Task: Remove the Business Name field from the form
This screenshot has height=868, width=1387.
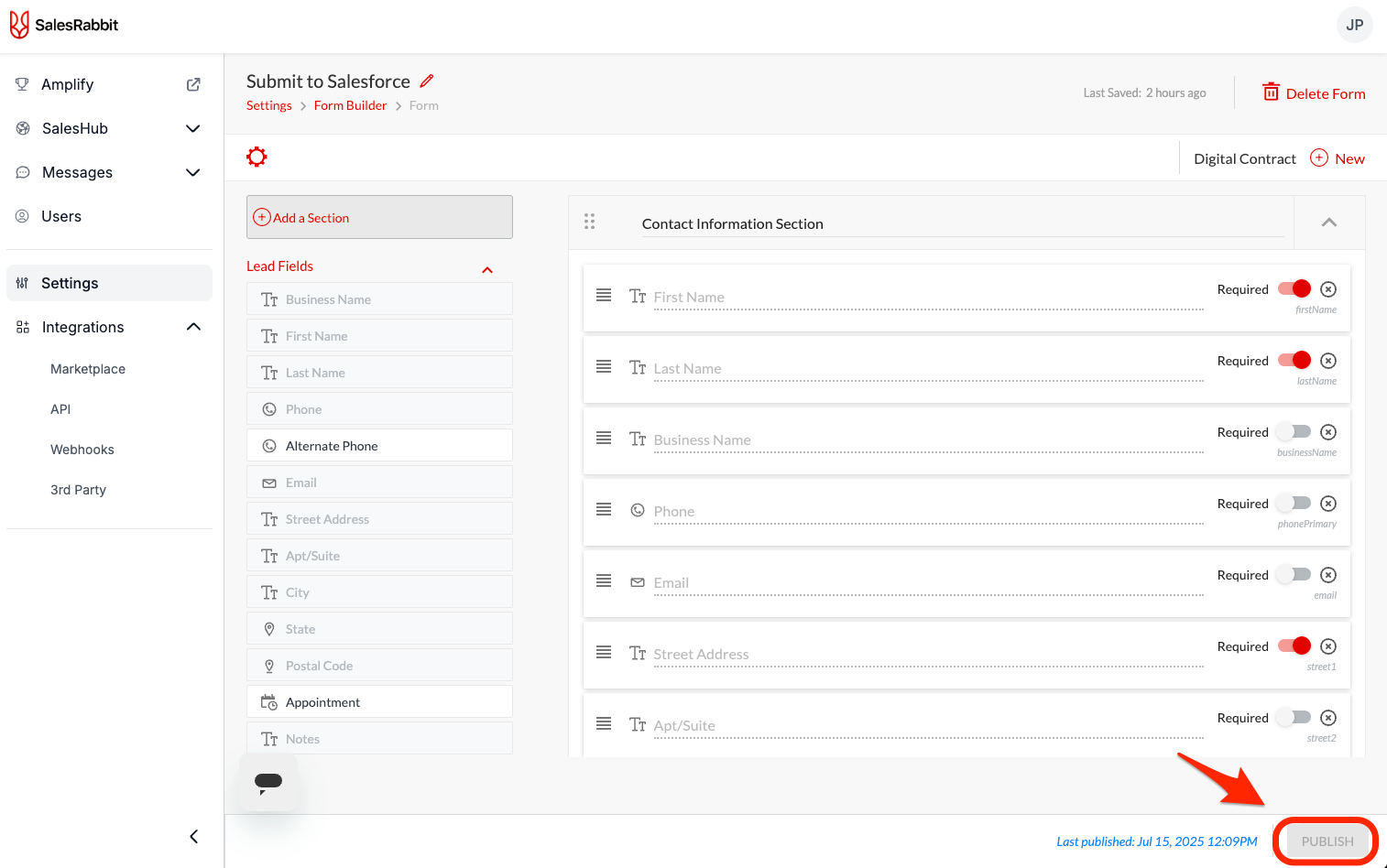Action: coord(1328,432)
